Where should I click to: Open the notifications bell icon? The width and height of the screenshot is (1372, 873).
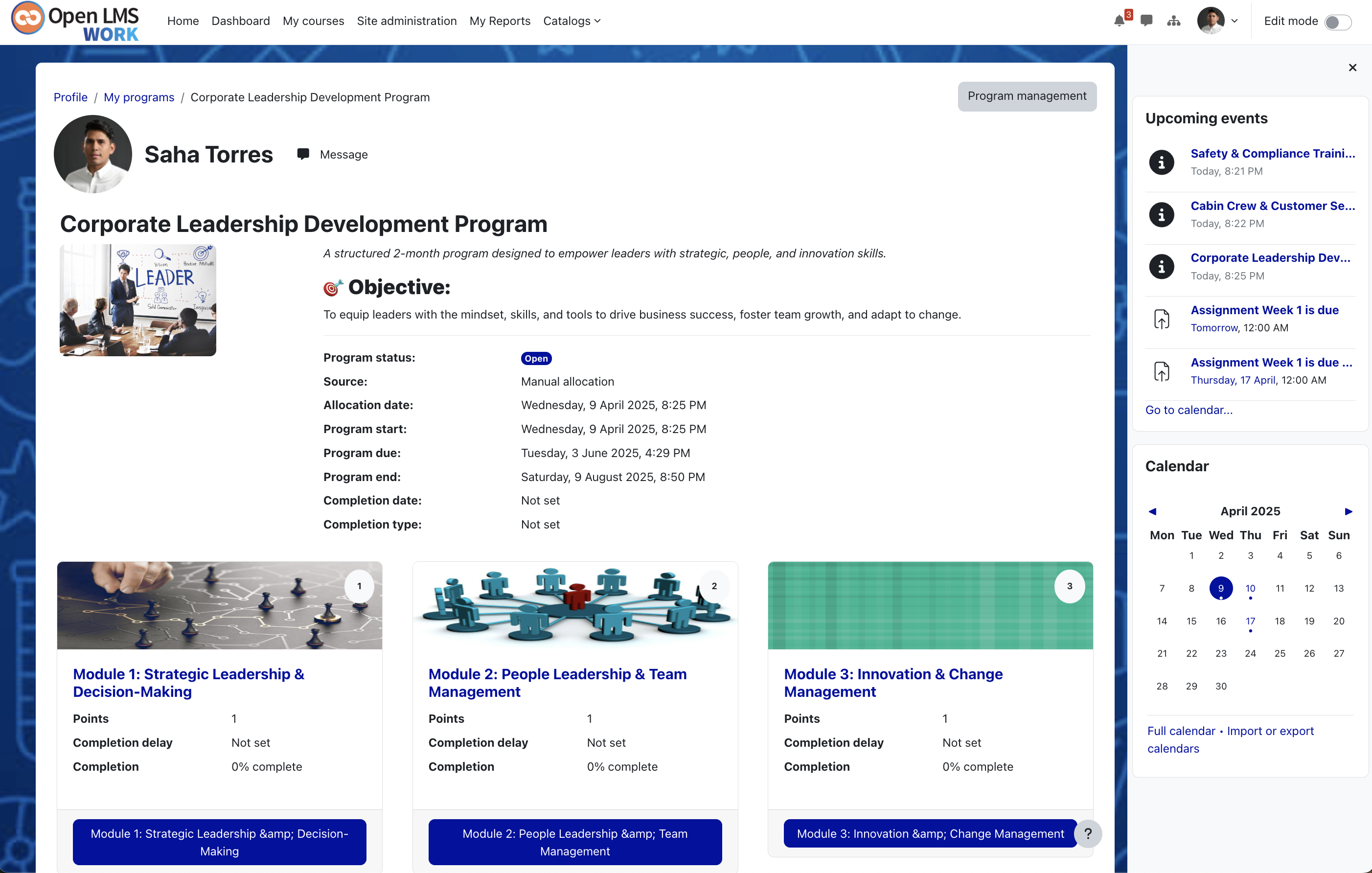[1119, 21]
